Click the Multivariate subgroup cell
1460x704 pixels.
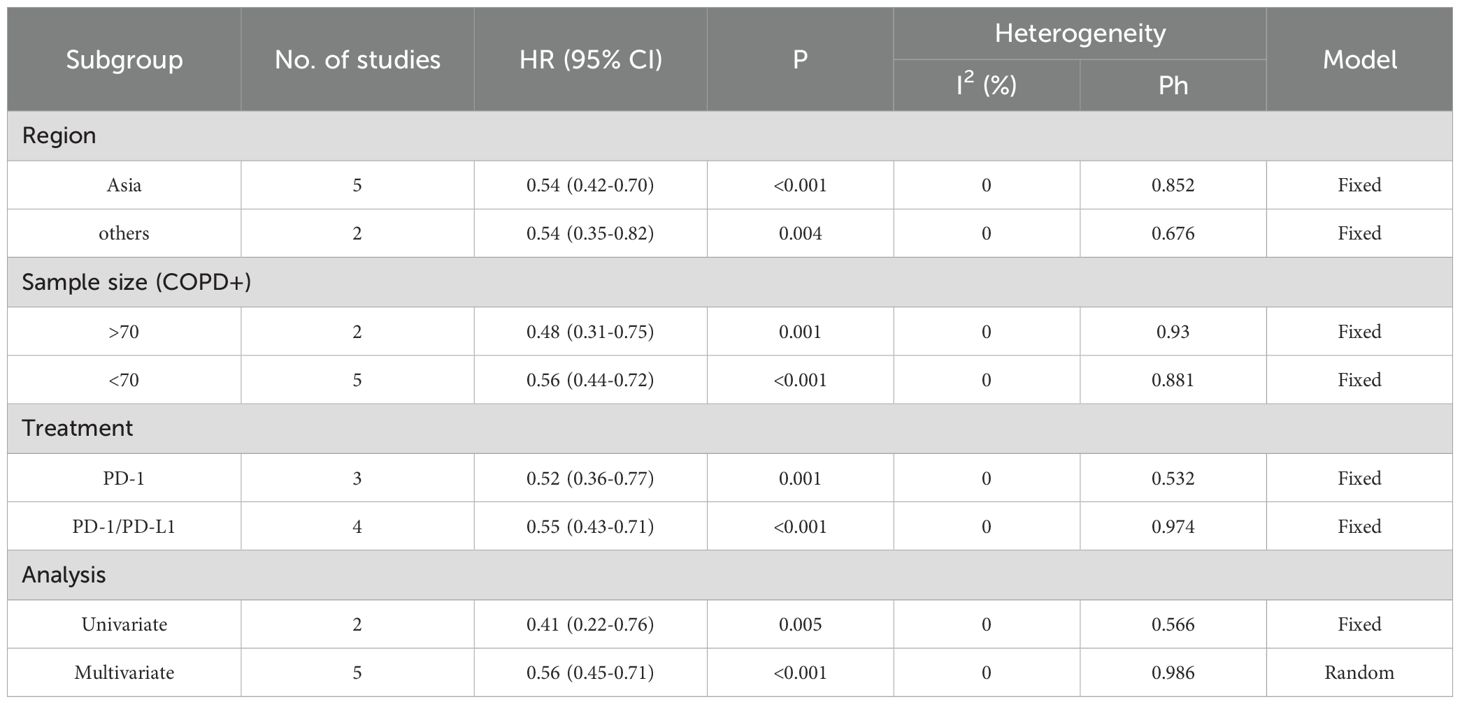(x=124, y=673)
